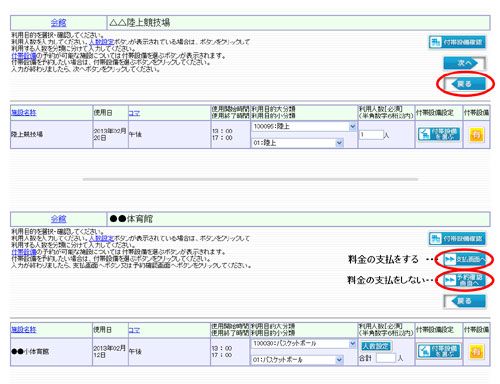Click 付帯設備確認 button in ●●体育館 section
Viewport: 500px width, 384px height.
pyautogui.click(x=457, y=239)
